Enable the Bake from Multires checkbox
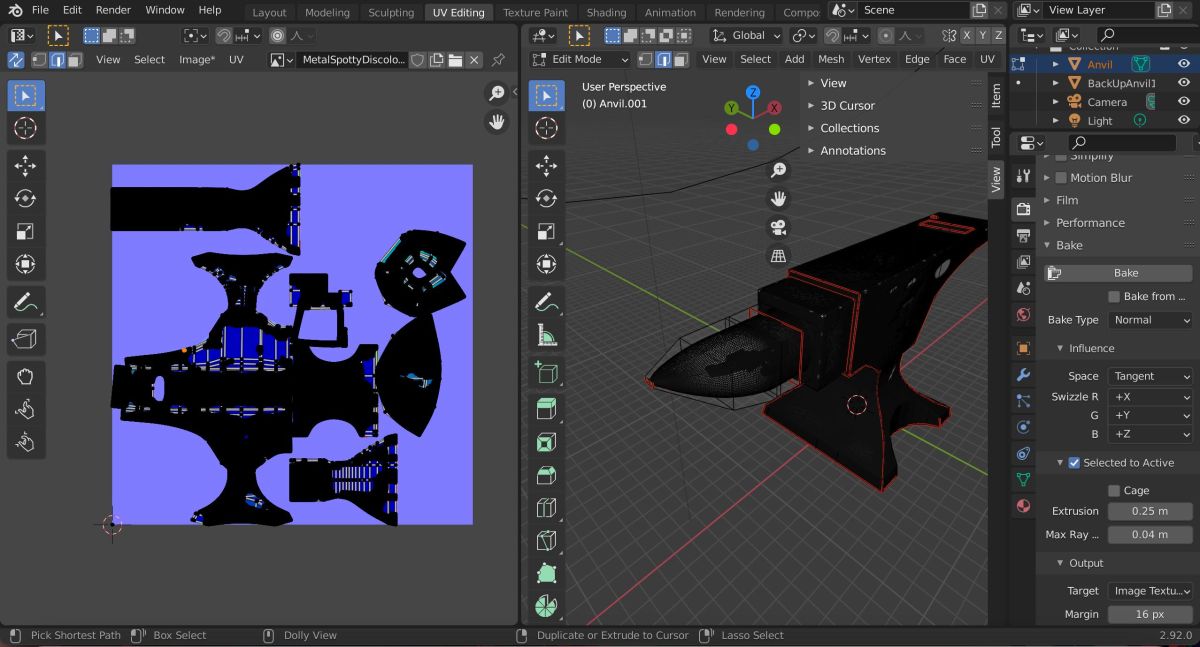The image size is (1200, 647). (x=1114, y=297)
